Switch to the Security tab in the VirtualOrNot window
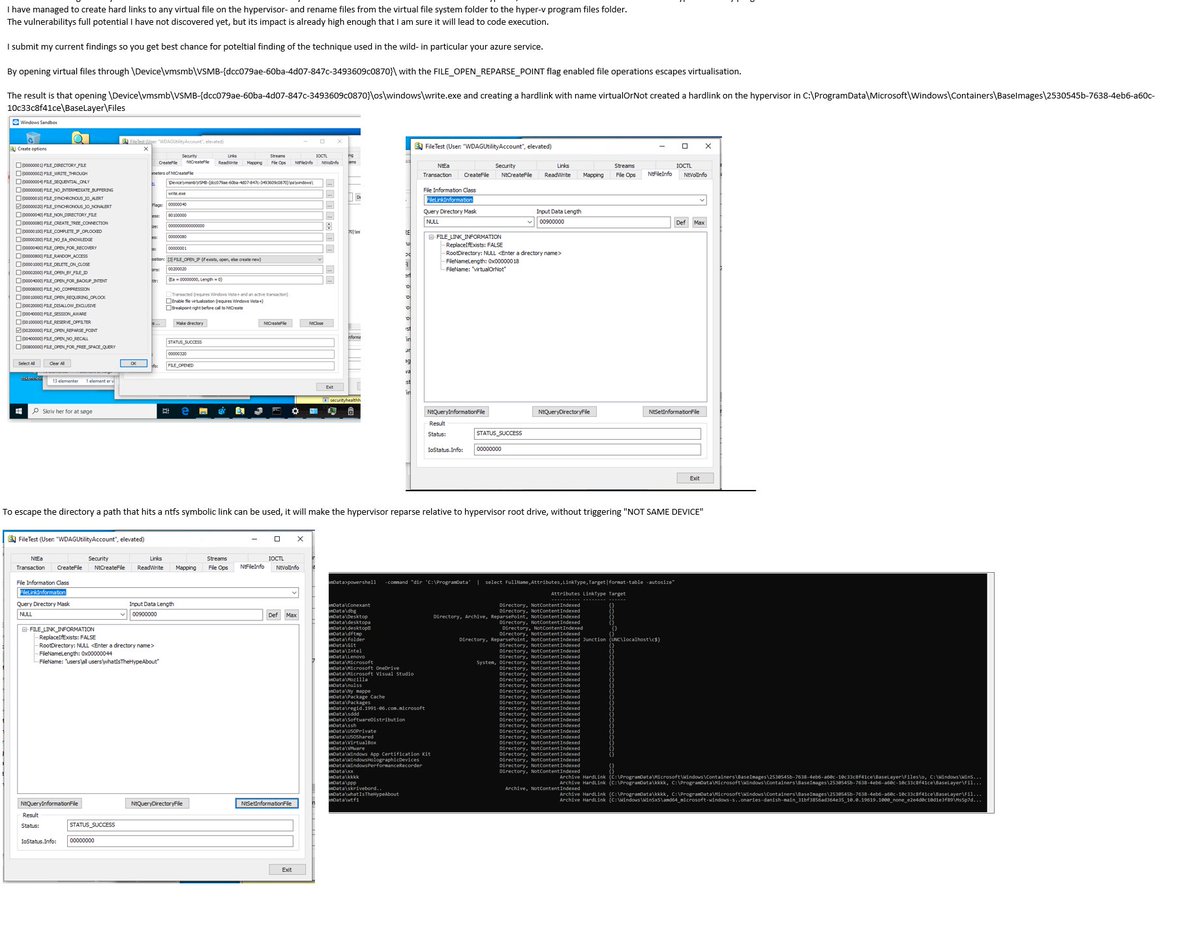The width and height of the screenshot is (1200, 929). click(505, 165)
